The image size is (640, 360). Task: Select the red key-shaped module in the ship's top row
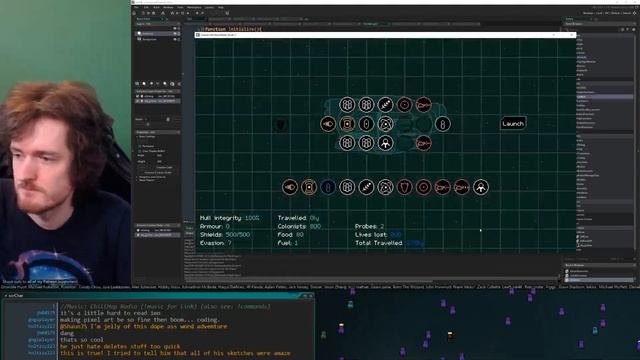(x=423, y=104)
